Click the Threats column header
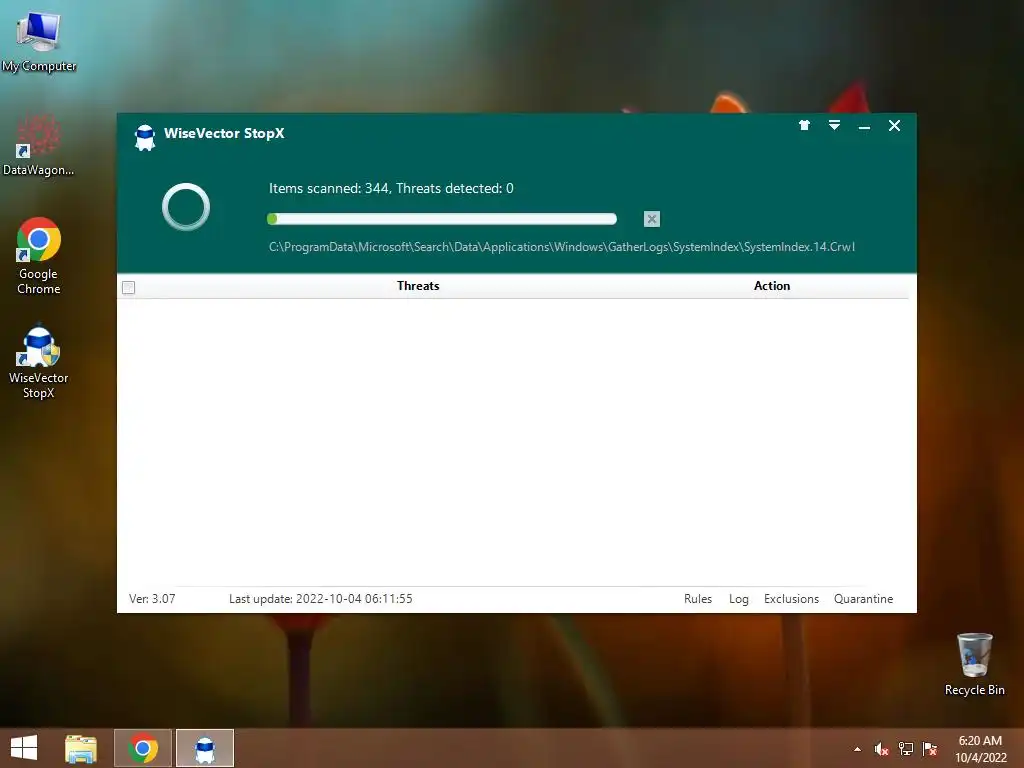The image size is (1024, 768). [x=418, y=285]
